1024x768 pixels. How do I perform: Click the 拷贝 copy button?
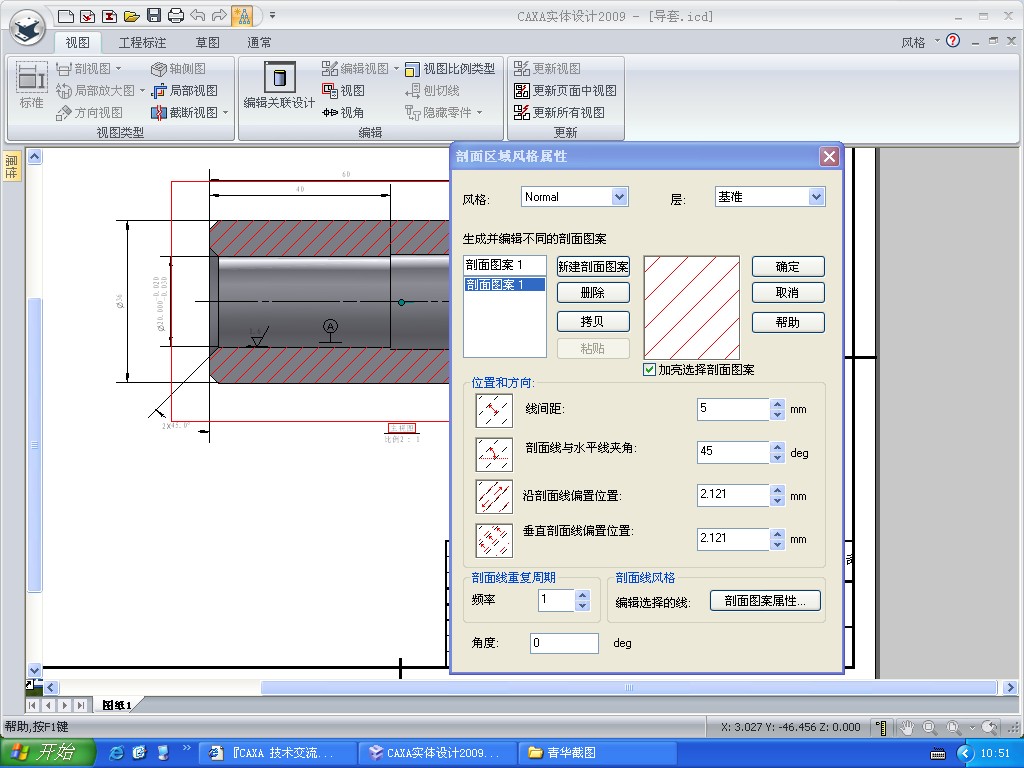point(593,321)
